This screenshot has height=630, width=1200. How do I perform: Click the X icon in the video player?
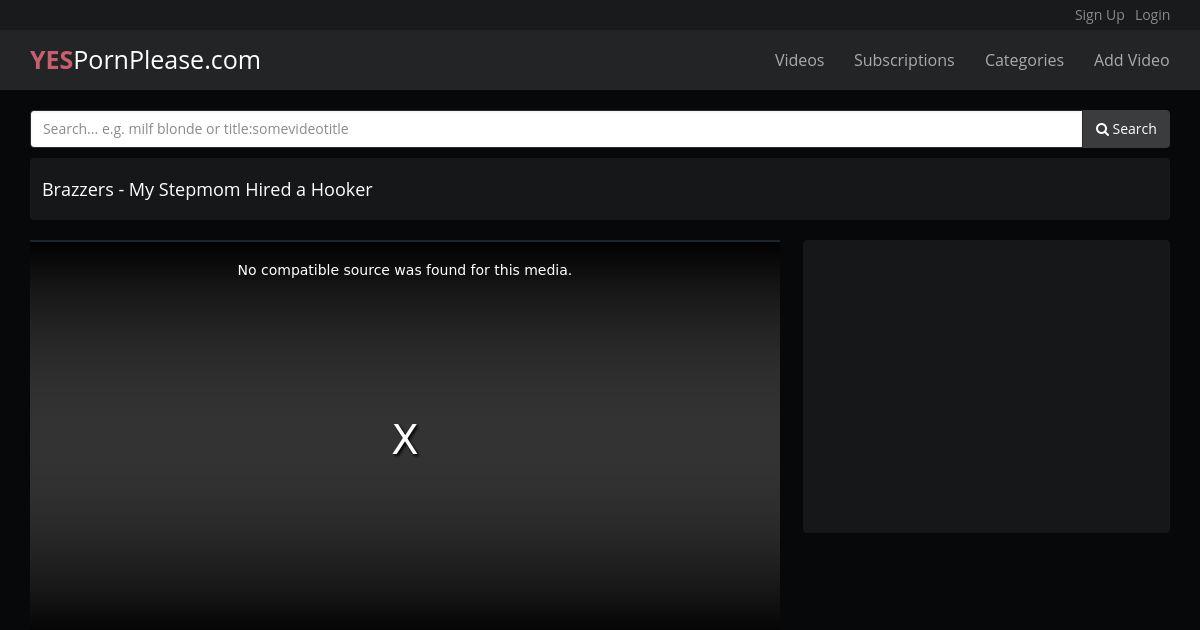pyautogui.click(x=405, y=439)
